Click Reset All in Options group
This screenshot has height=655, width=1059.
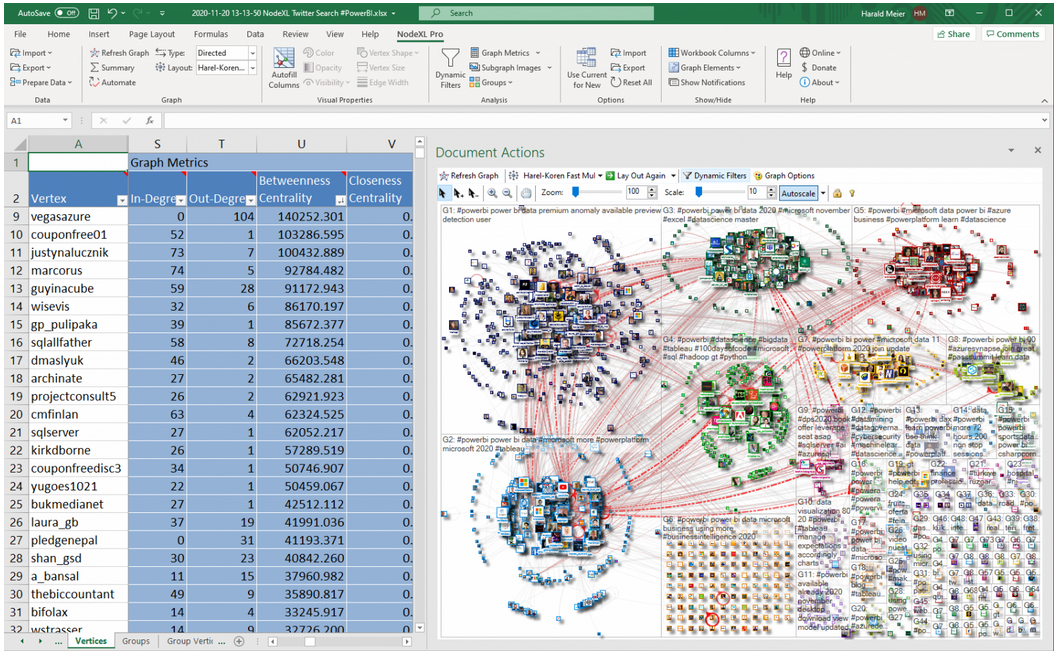630,83
